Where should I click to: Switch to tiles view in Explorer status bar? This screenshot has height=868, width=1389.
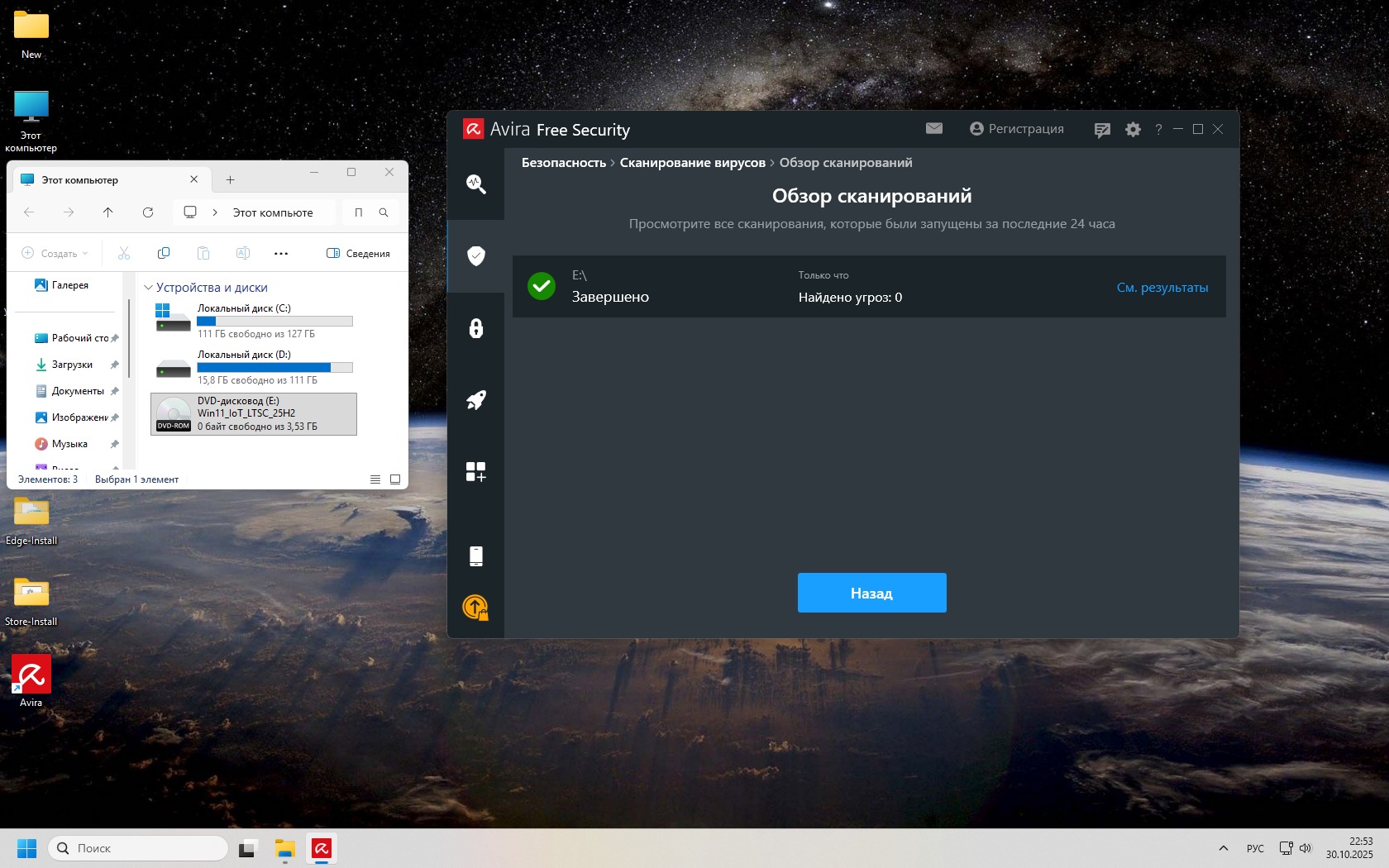tap(395, 479)
